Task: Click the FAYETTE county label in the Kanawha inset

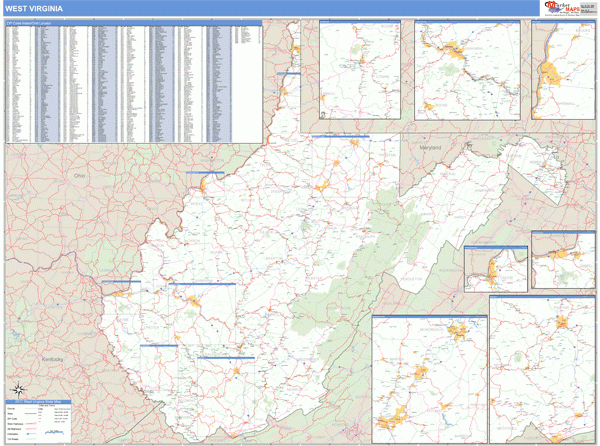Action: click(x=510, y=101)
